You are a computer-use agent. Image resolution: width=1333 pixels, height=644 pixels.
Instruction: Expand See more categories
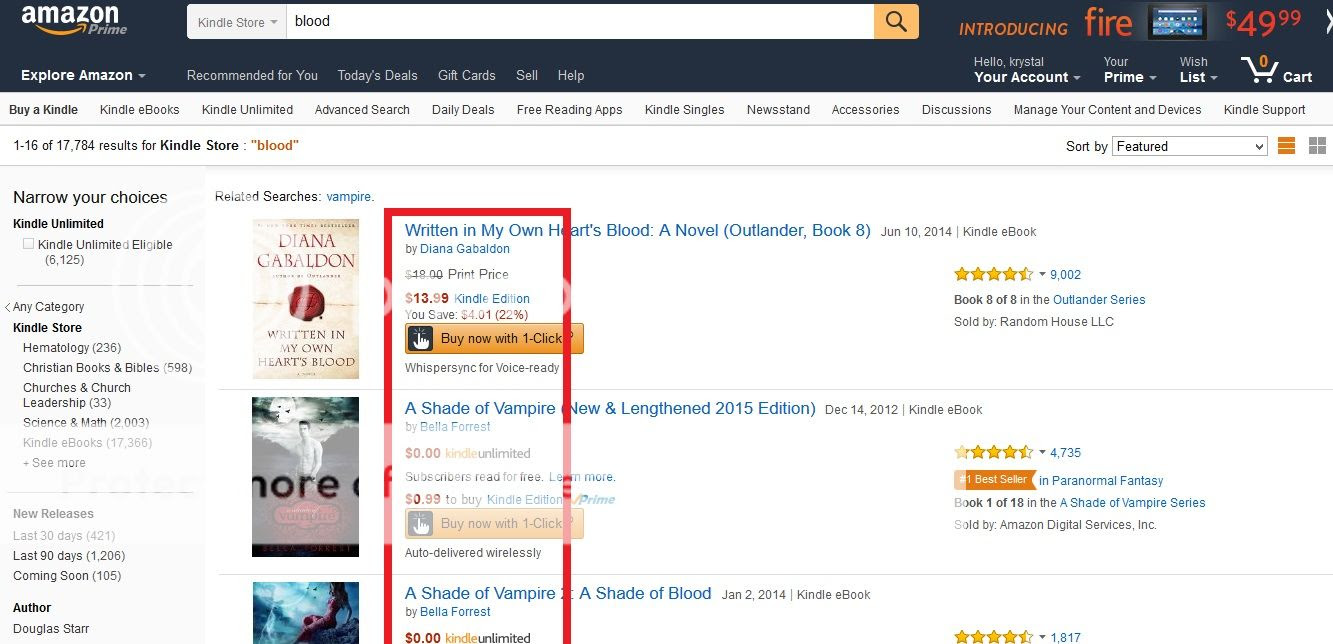pos(54,463)
